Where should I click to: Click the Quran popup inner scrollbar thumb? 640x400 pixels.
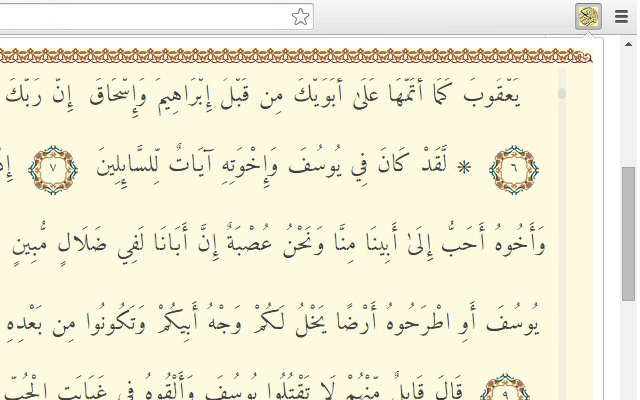(x=562, y=93)
